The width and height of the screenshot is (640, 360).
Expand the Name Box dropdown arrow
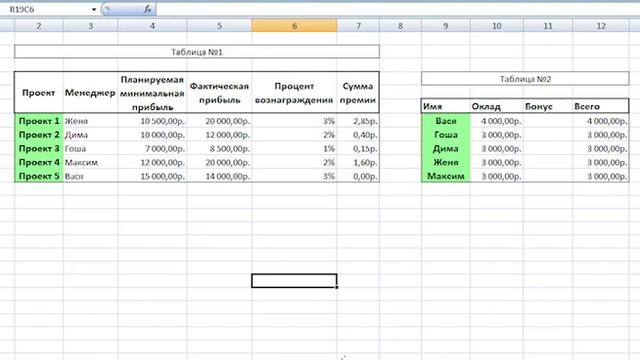tap(94, 9)
